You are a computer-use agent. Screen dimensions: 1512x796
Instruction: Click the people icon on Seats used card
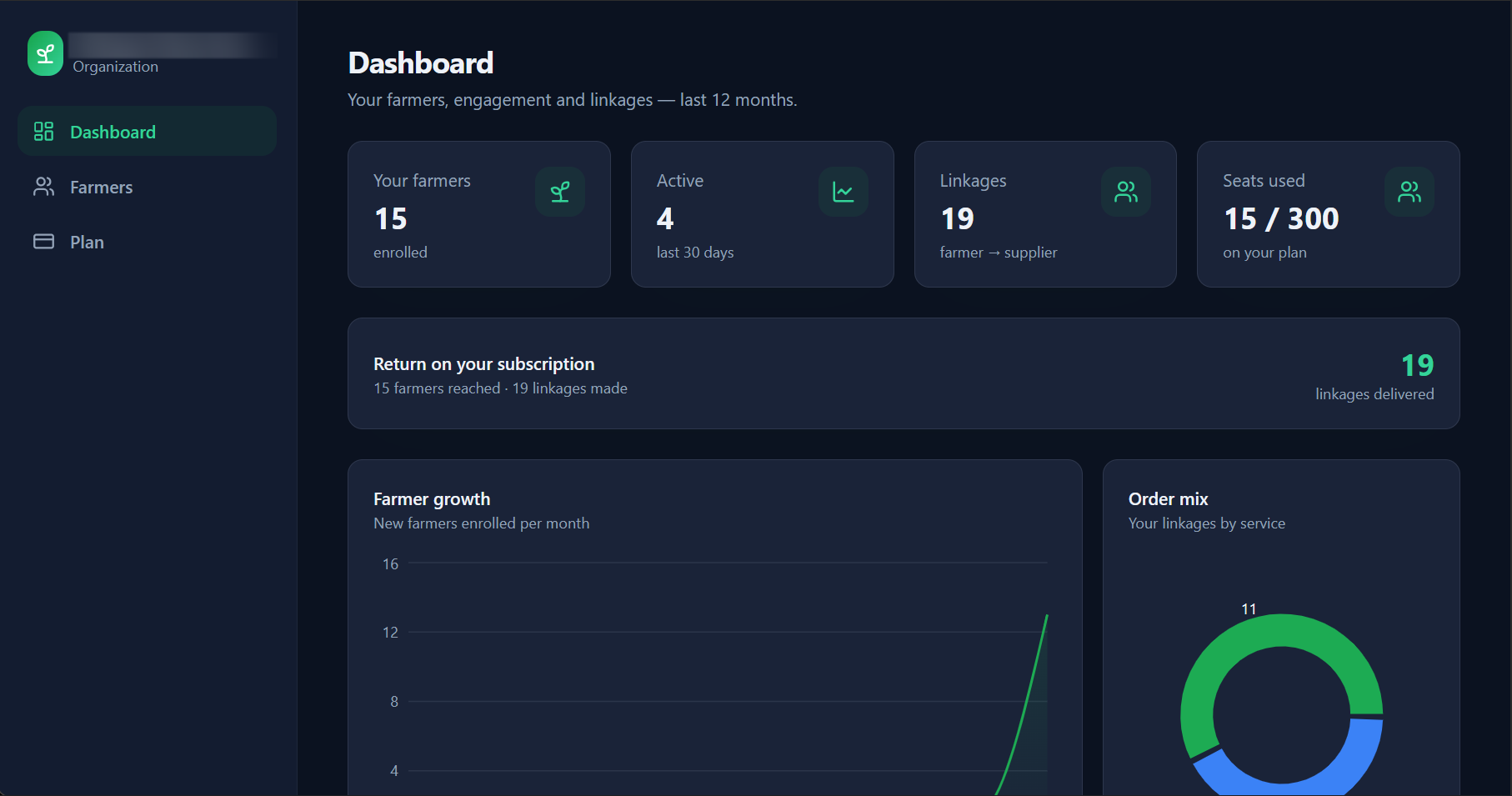click(x=1409, y=192)
